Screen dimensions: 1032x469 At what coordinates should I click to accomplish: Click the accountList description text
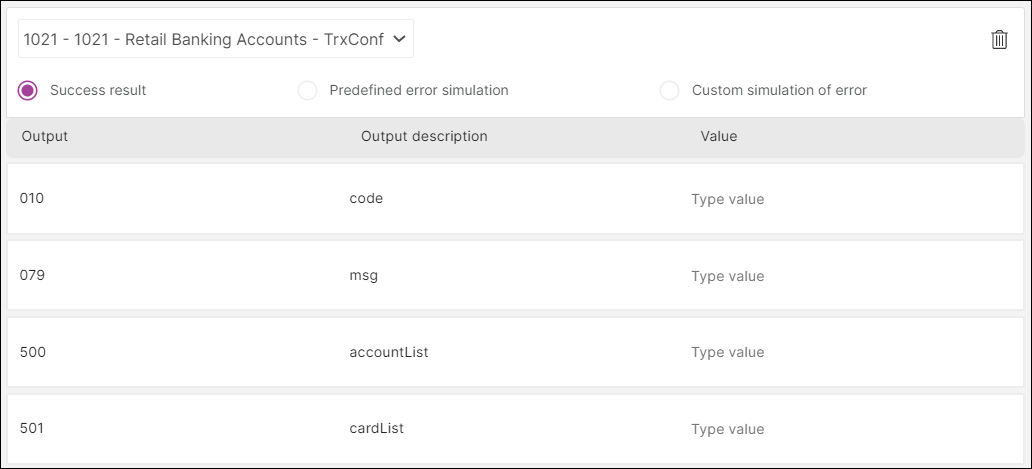pos(389,352)
